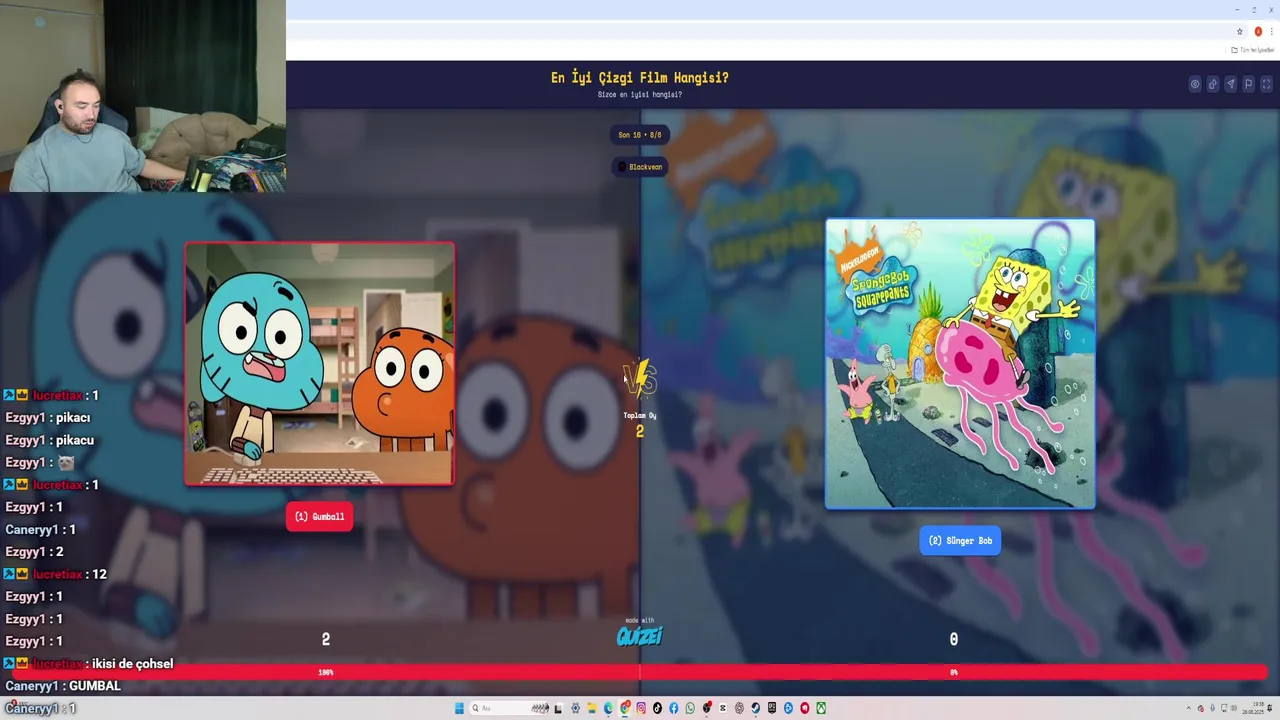The width and height of the screenshot is (1280, 720).
Task: Click chat message 'ikisi de çohsel'
Action: [130, 663]
